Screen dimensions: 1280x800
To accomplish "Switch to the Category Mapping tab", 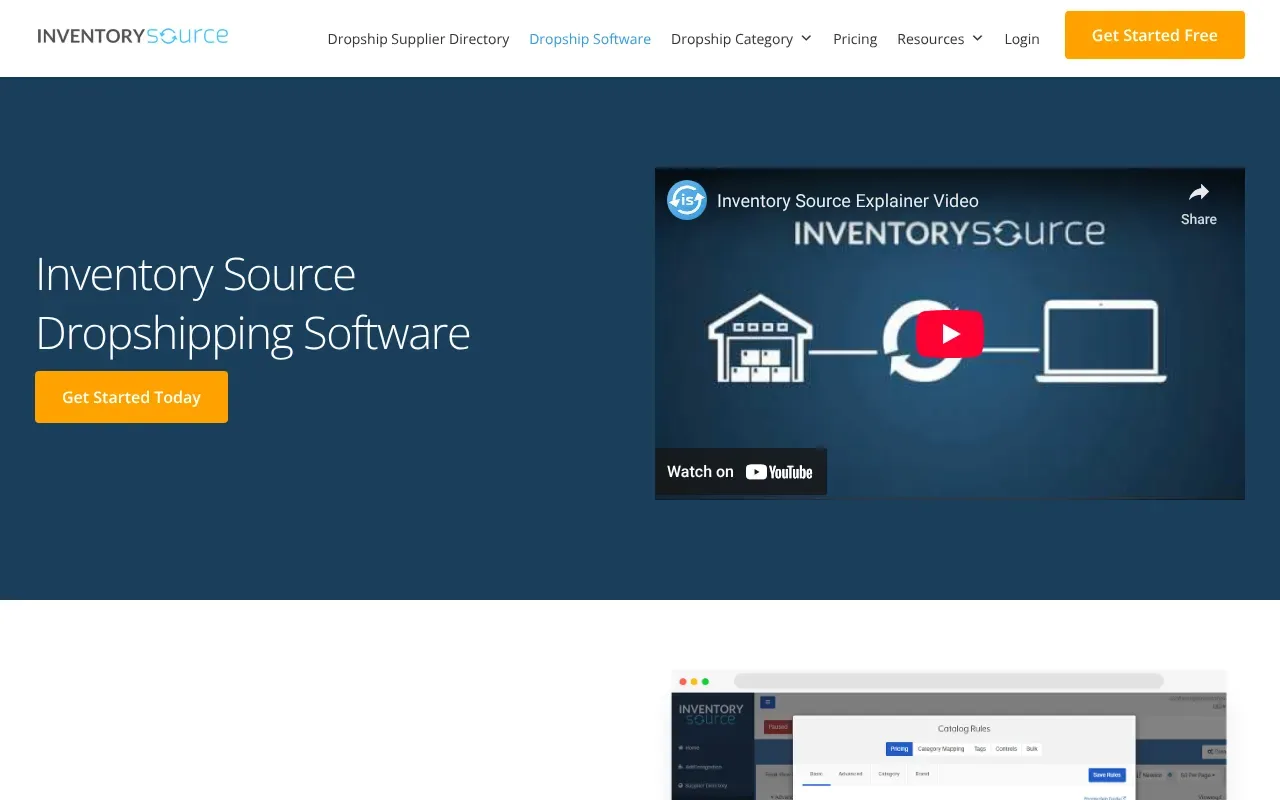I will 940,749.
